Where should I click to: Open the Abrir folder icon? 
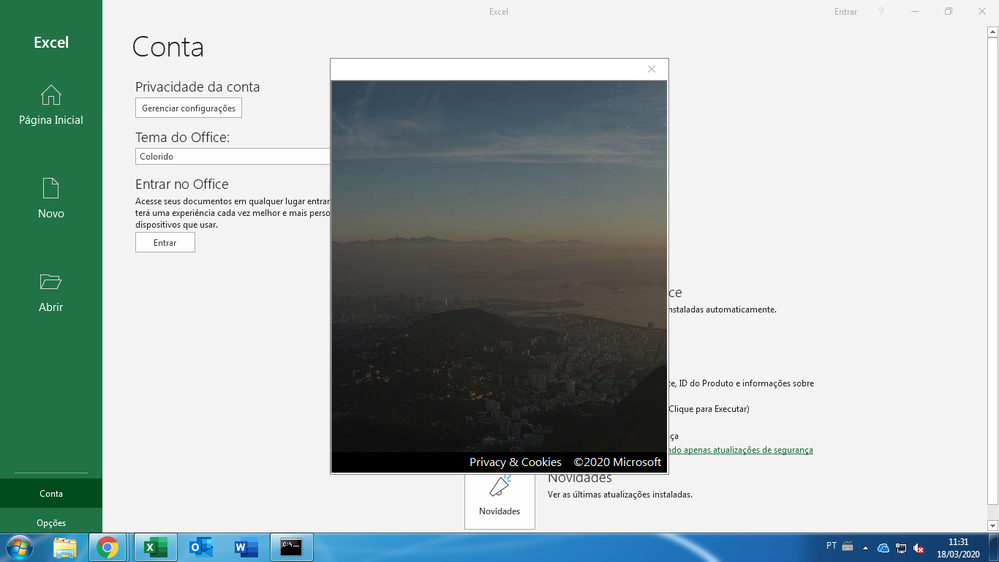coord(51,282)
